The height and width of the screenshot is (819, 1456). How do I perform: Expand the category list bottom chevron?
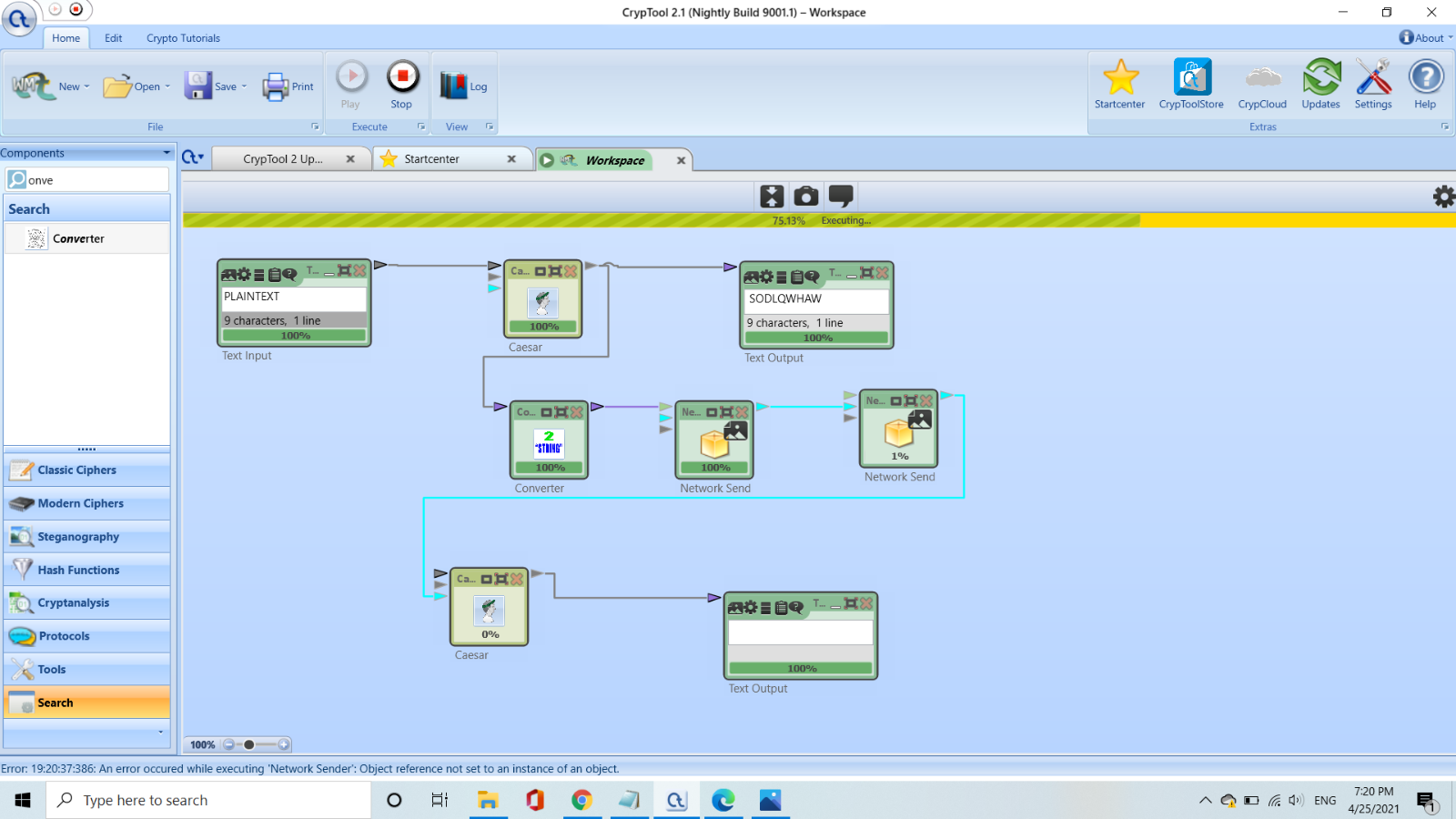coord(161,732)
